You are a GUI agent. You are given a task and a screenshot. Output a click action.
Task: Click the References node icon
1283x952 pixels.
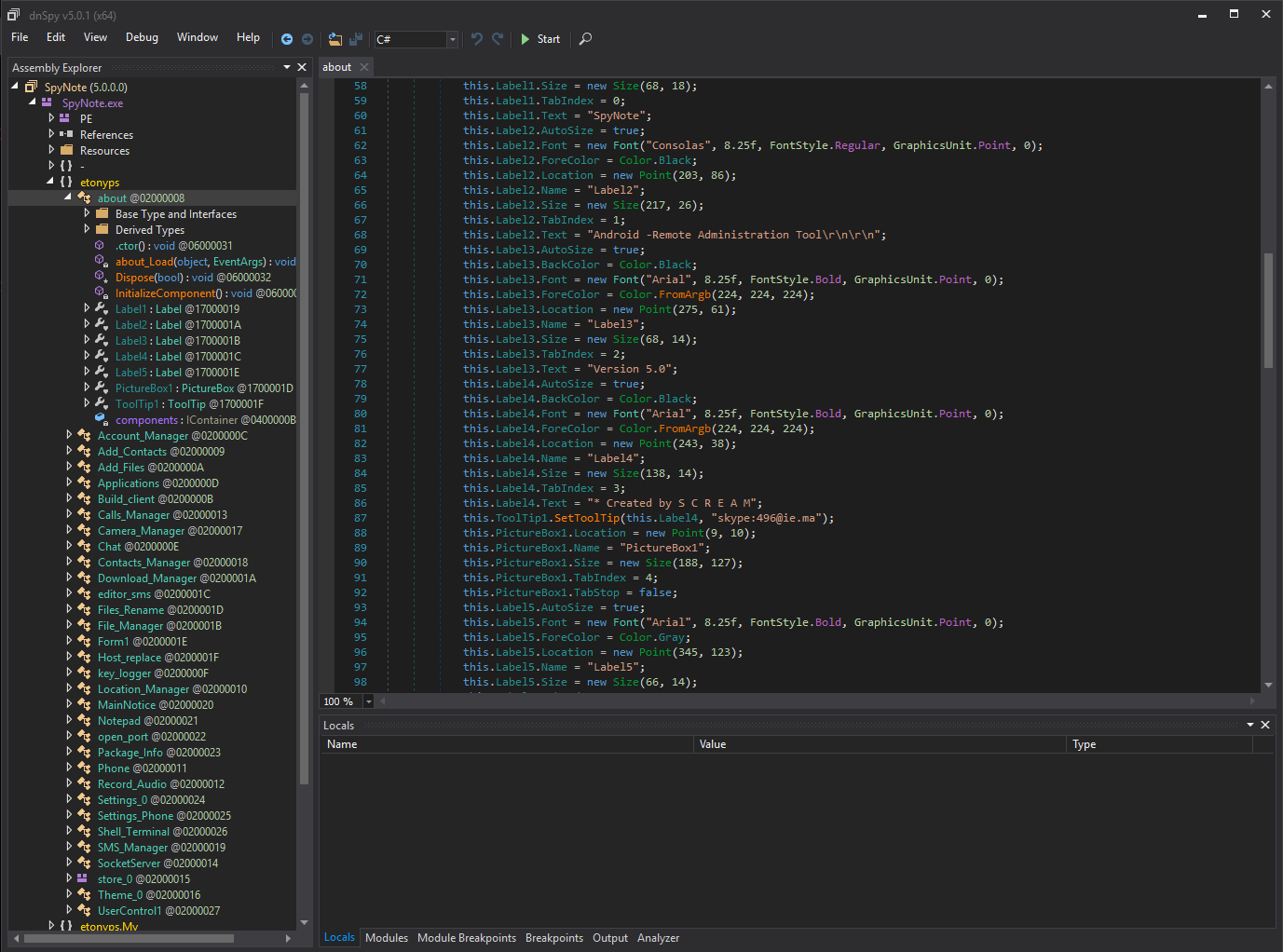(66, 134)
